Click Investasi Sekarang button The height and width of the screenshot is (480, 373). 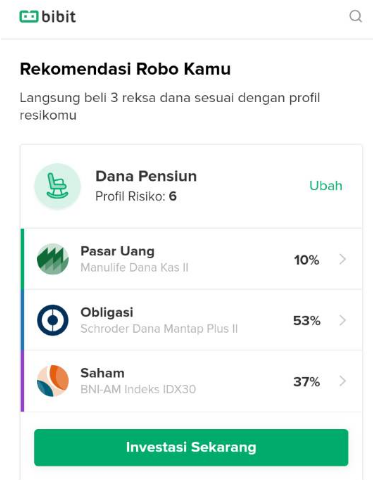coord(191,447)
